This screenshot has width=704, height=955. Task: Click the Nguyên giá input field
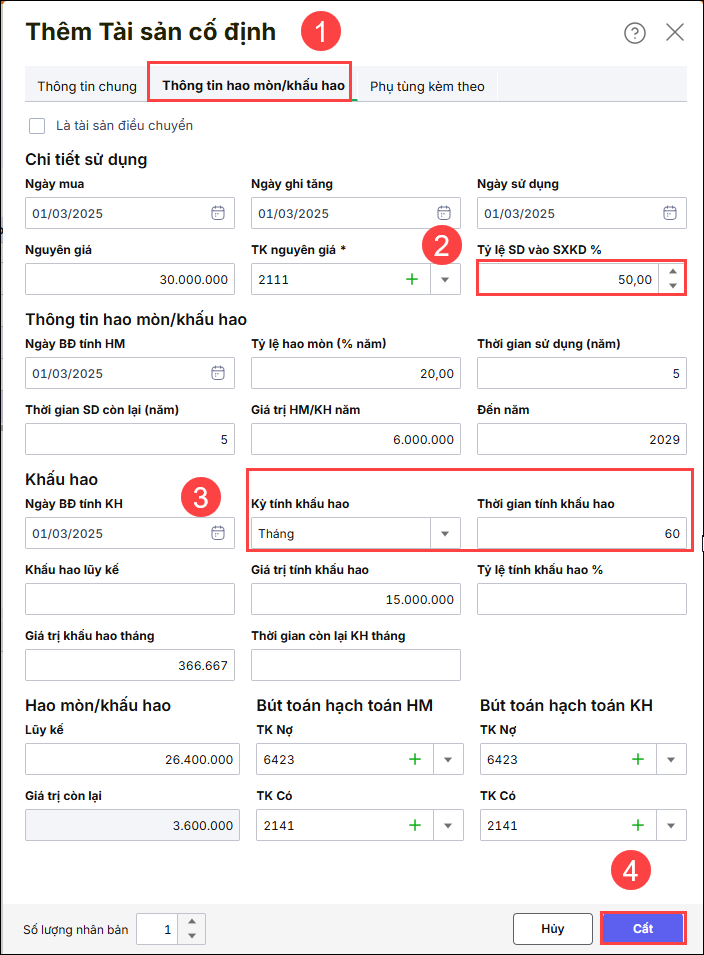coord(130,279)
